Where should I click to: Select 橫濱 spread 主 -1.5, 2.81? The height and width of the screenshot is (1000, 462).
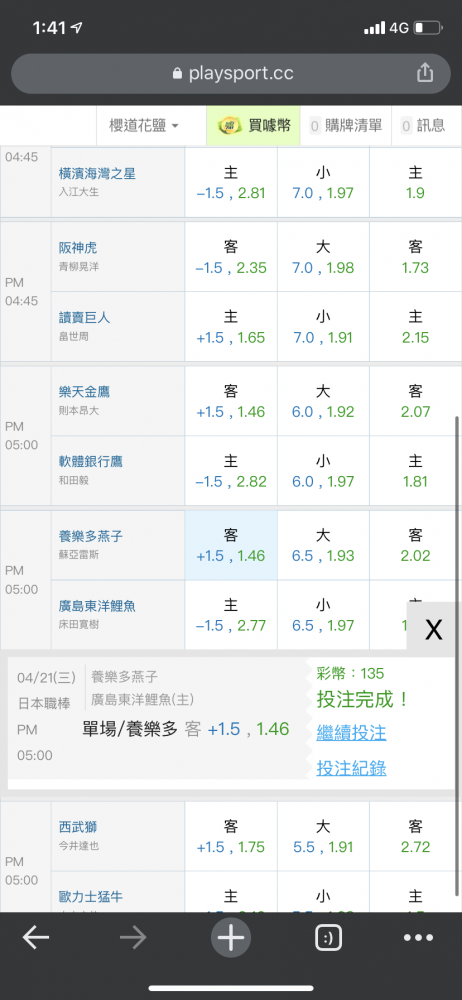coord(231,182)
